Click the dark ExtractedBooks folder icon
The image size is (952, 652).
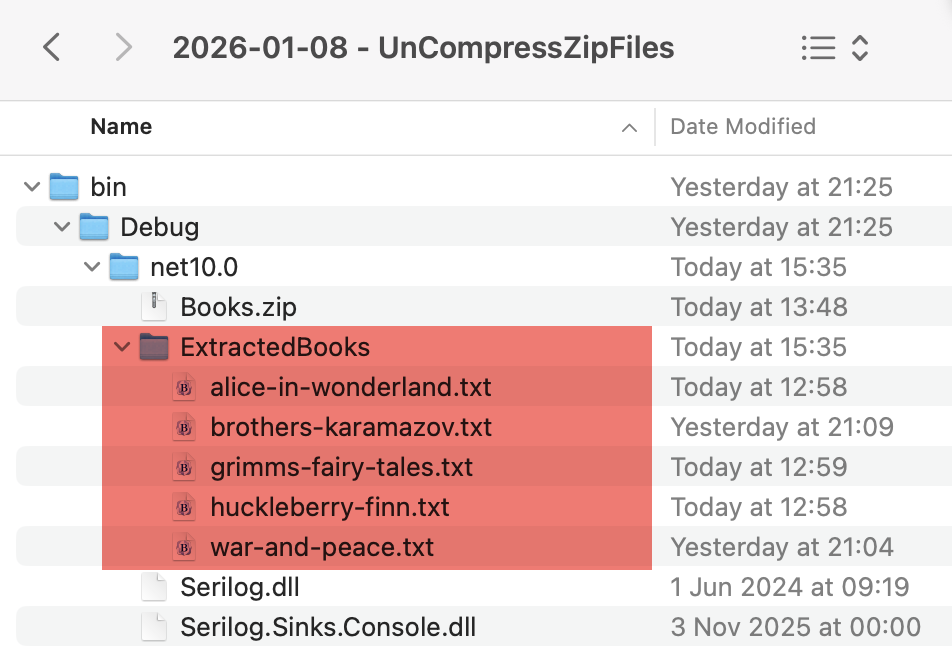click(153, 346)
